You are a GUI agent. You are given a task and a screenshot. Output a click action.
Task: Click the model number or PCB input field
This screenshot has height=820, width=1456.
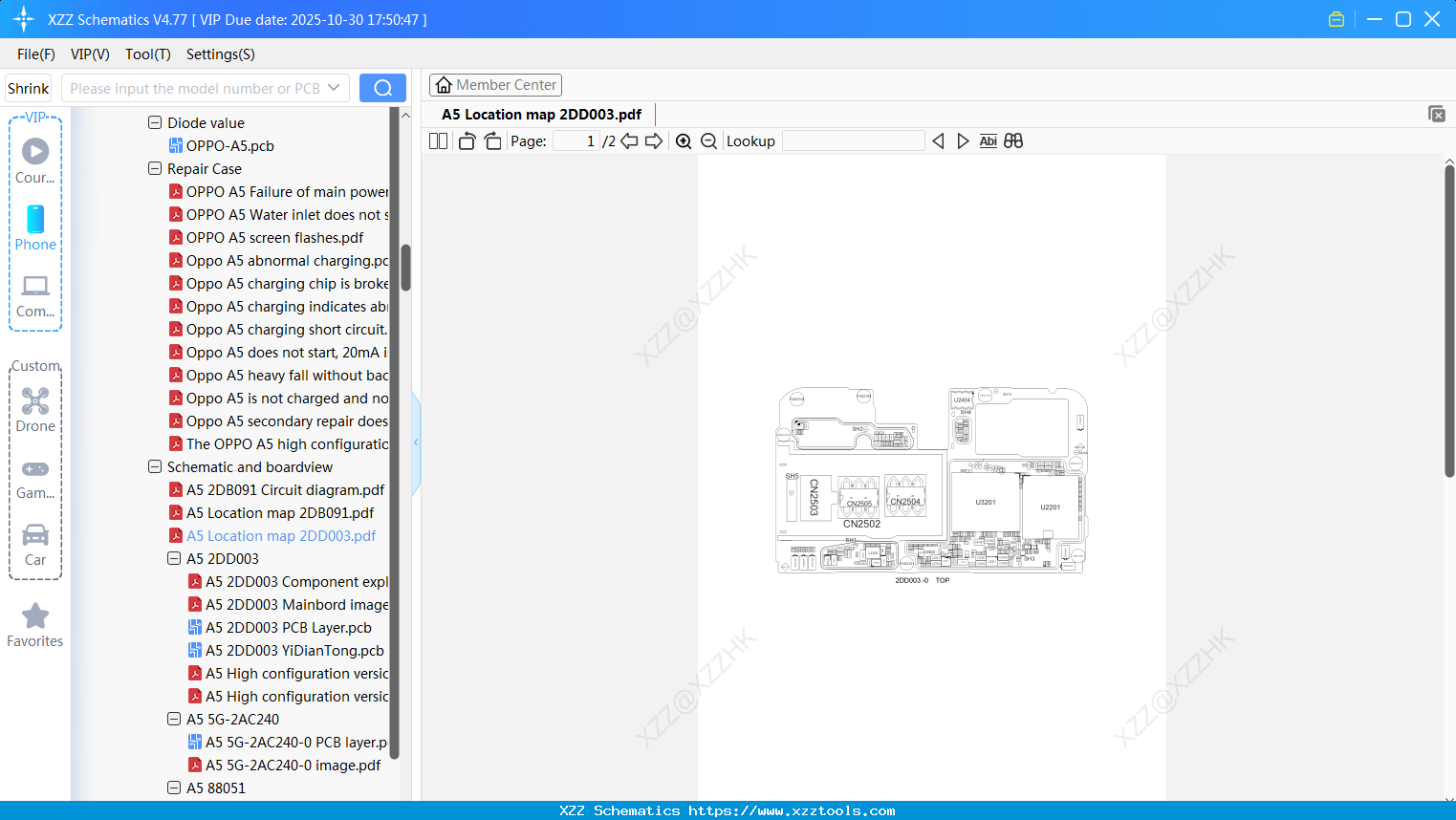[195, 88]
